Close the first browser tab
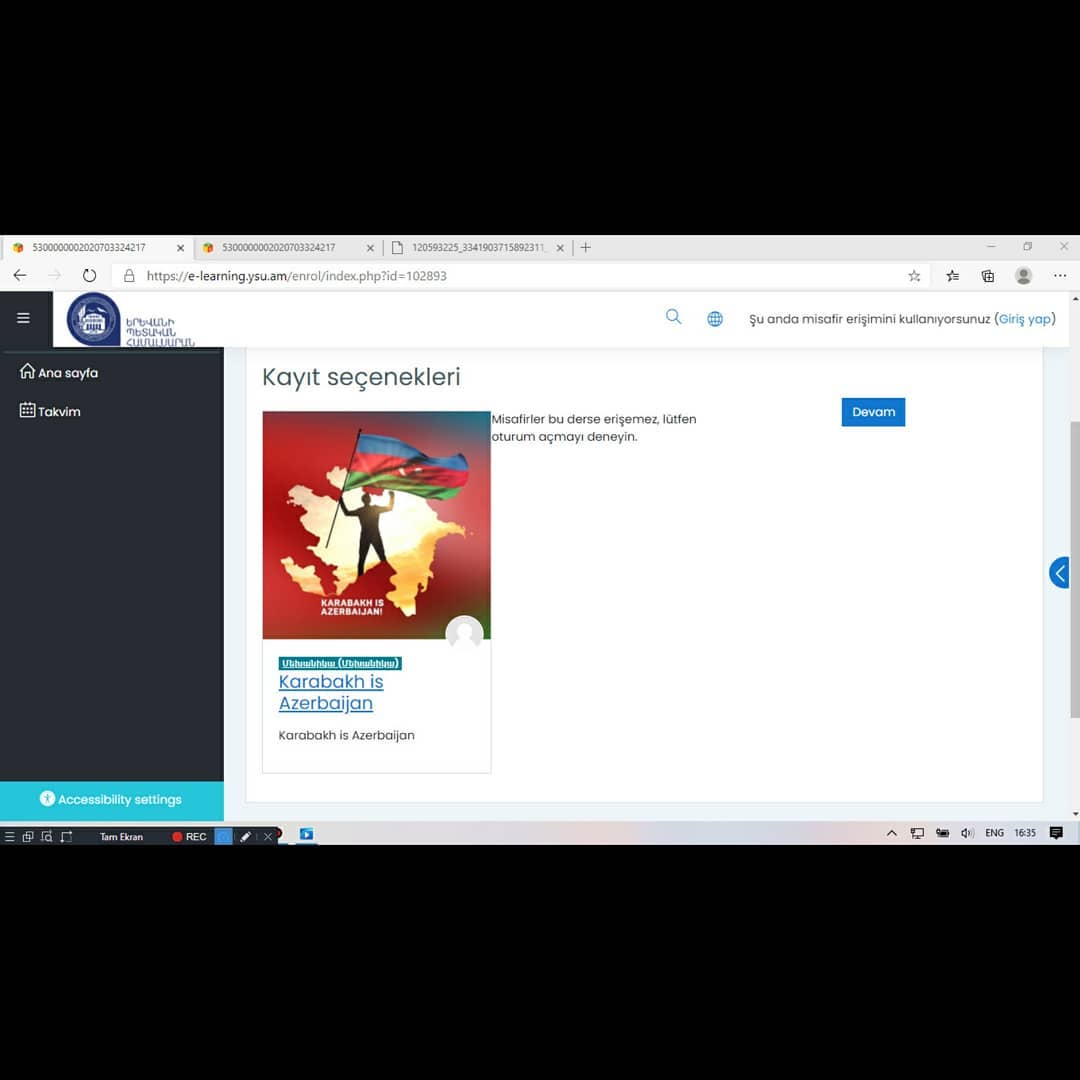The image size is (1080, 1080). (x=180, y=247)
